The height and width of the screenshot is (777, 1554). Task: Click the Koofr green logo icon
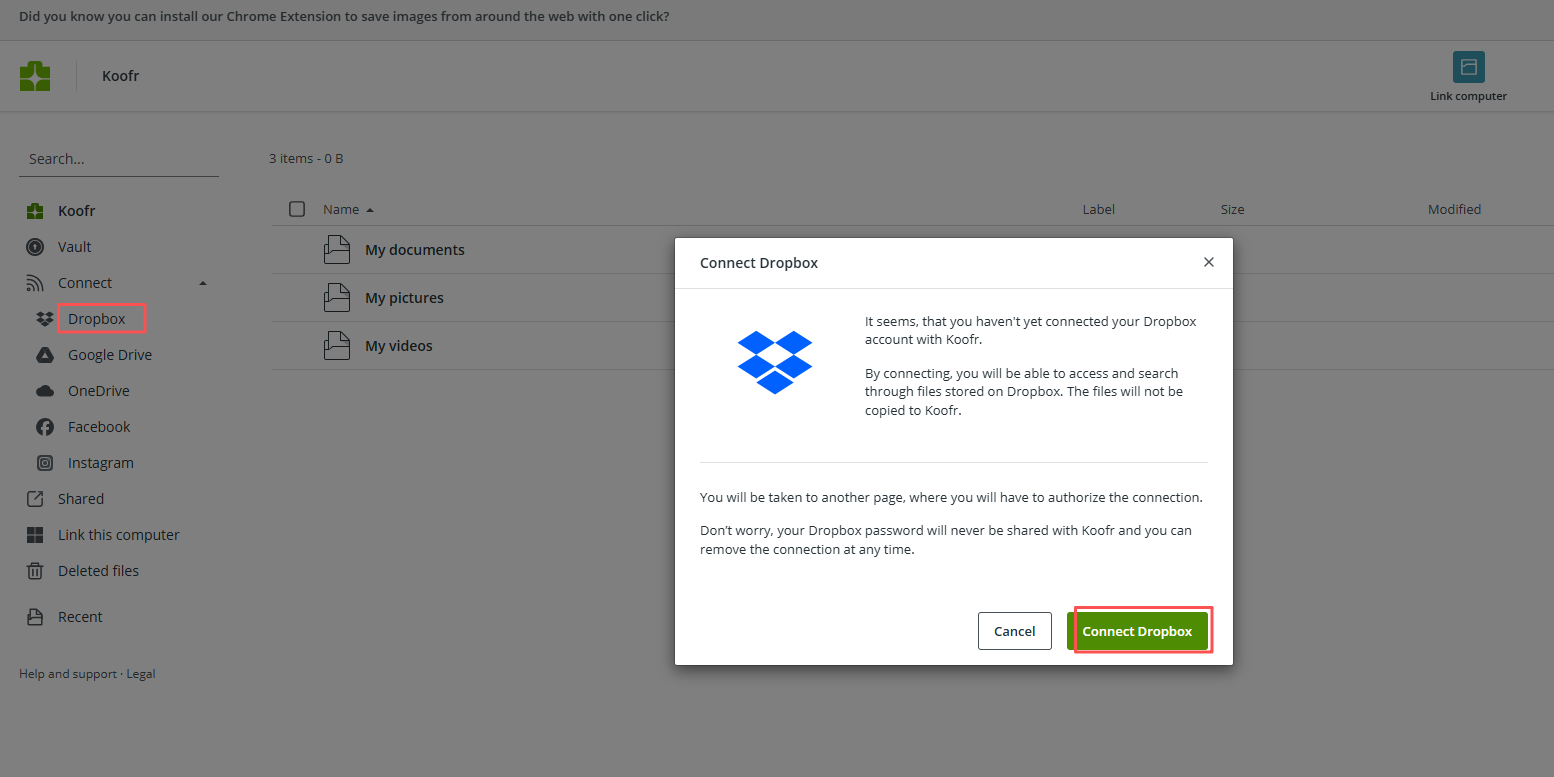click(x=35, y=76)
